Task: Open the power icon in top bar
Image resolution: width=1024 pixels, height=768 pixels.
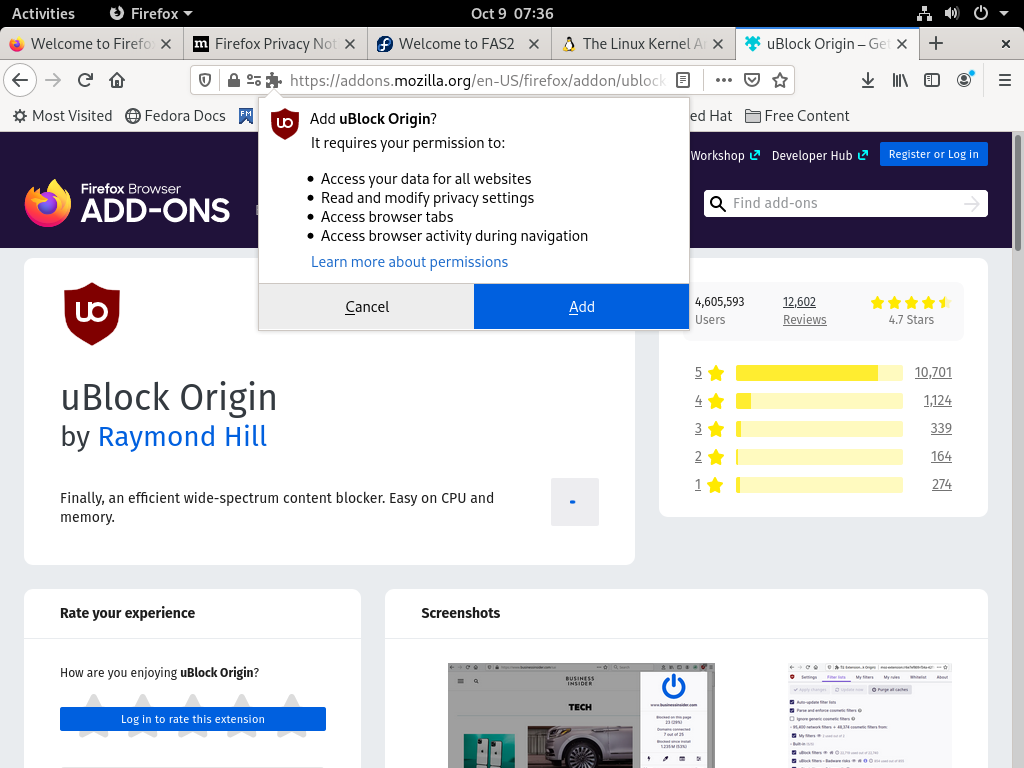Action: [980, 13]
